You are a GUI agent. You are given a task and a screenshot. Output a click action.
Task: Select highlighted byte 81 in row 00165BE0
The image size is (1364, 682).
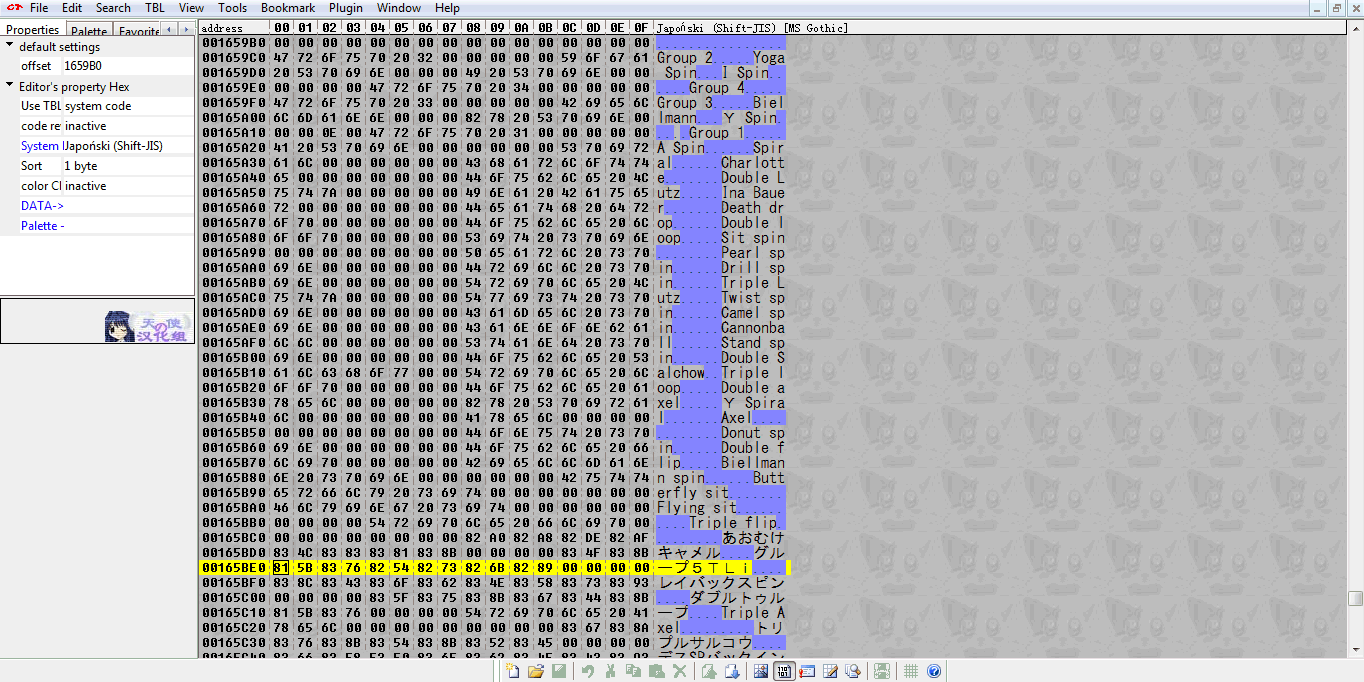pos(281,568)
